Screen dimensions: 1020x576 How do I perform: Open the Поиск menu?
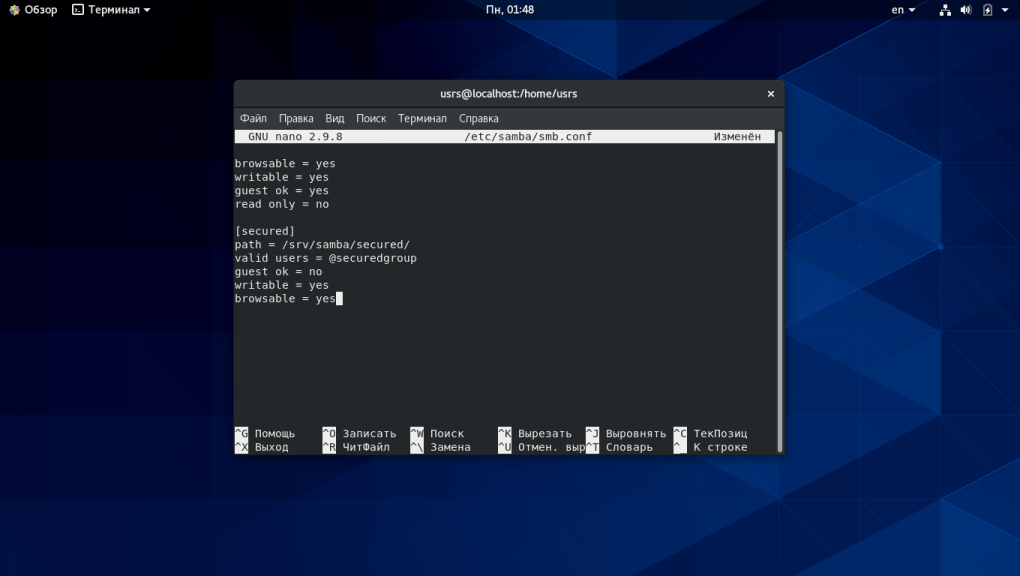[x=371, y=118]
